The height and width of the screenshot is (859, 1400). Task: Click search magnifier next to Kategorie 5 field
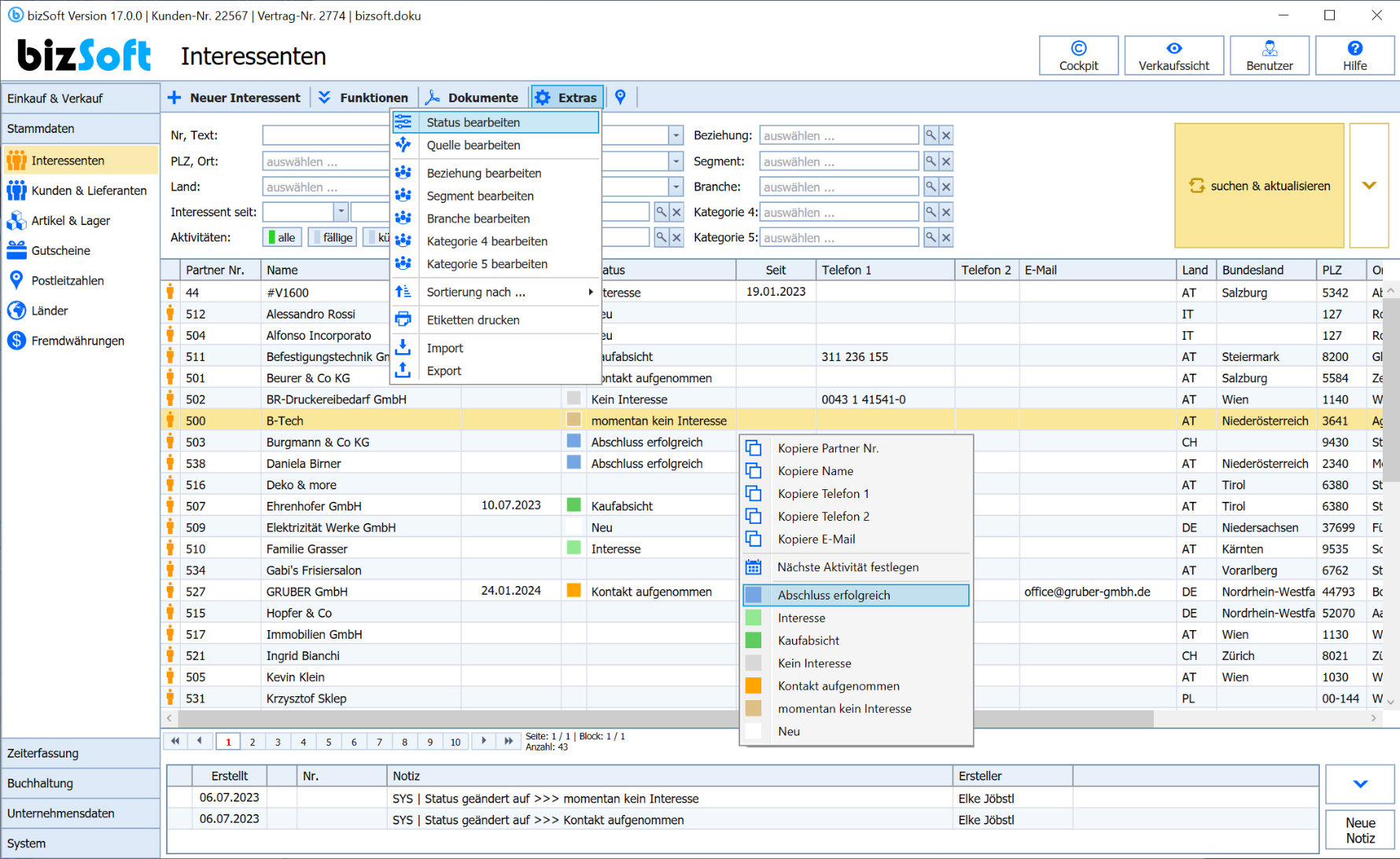(x=930, y=238)
